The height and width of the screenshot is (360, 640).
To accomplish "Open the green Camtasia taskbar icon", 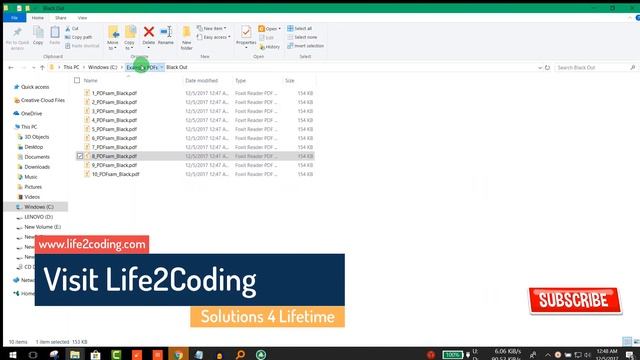I will tap(116, 354).
